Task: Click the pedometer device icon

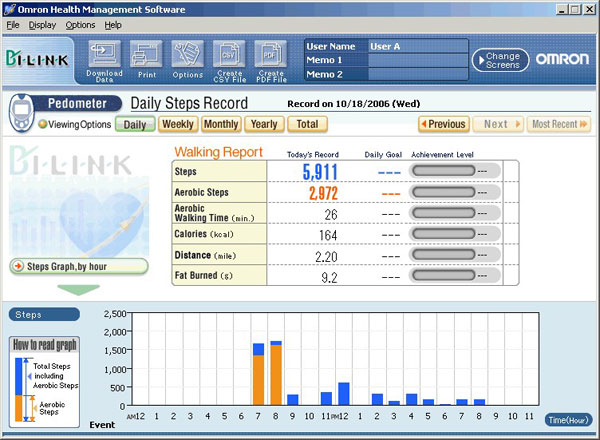Action: [21, 113]
